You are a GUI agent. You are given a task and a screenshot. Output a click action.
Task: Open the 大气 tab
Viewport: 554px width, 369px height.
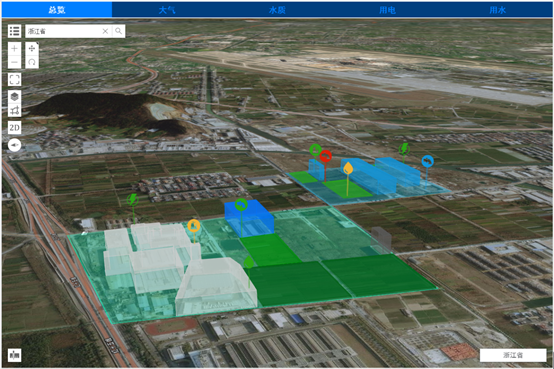(167, 10)
